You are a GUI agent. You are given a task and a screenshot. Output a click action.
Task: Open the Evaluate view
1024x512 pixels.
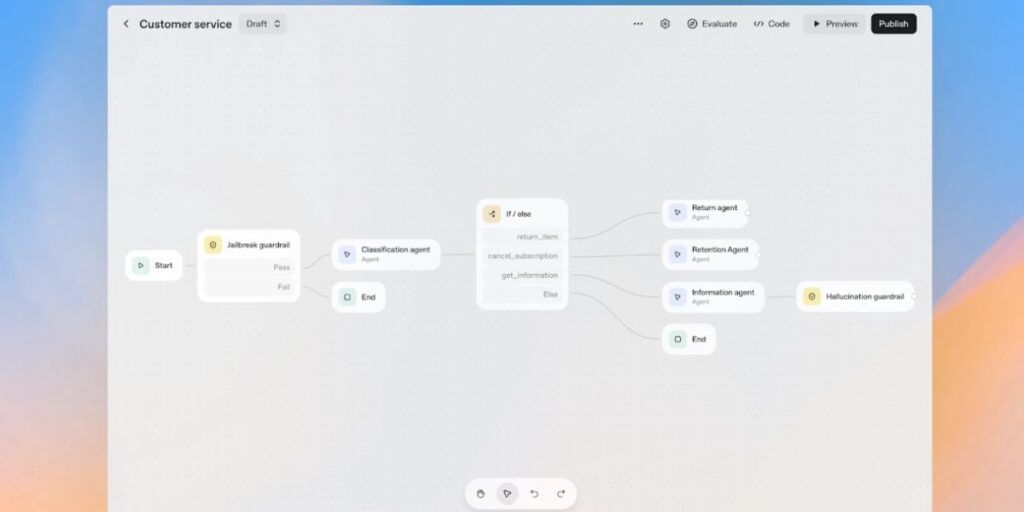point(712,24)
